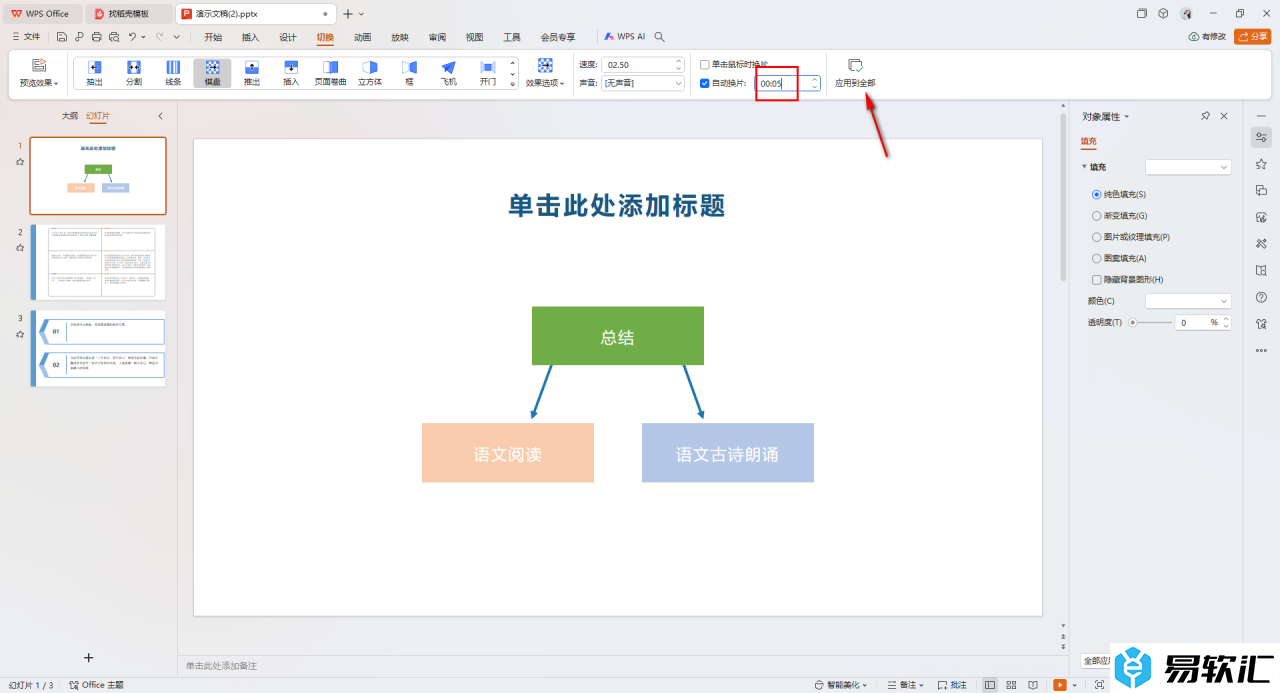Select the 飞机 transition effect
Screen dimensions: 1280x693
(x=448, y=73)
